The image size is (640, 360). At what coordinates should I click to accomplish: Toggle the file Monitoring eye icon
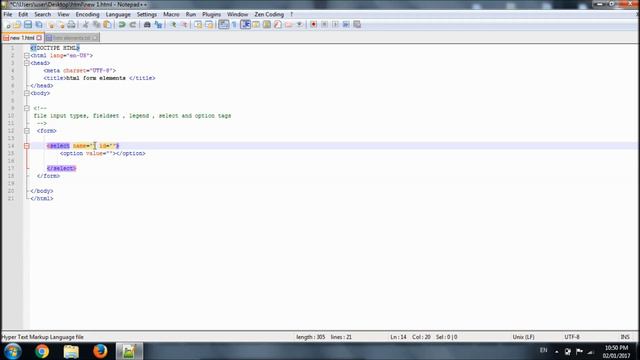point(299,25)
